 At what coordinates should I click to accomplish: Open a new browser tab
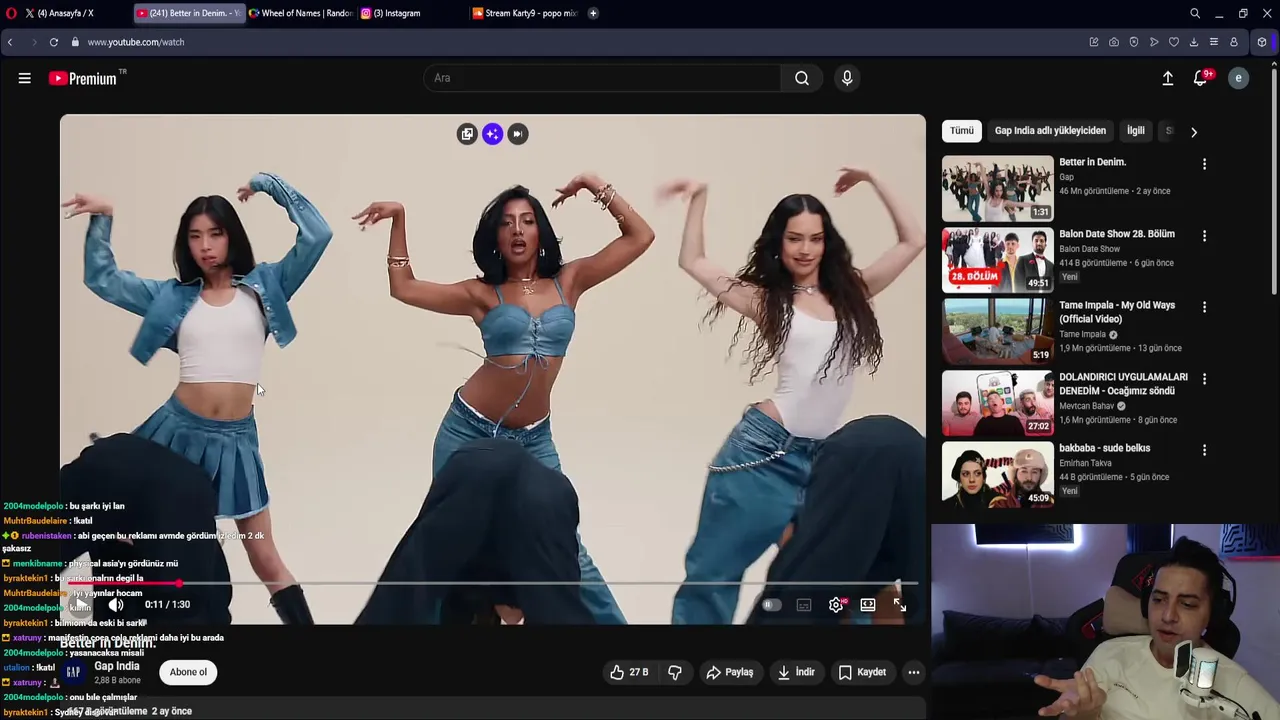pos(593,13)
